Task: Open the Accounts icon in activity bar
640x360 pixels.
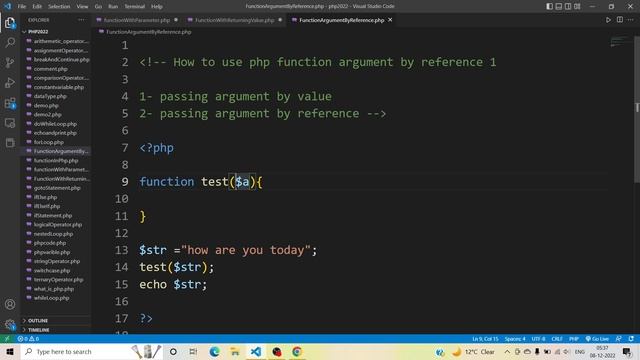Action: pyautogui.click(x=10, y=304)
